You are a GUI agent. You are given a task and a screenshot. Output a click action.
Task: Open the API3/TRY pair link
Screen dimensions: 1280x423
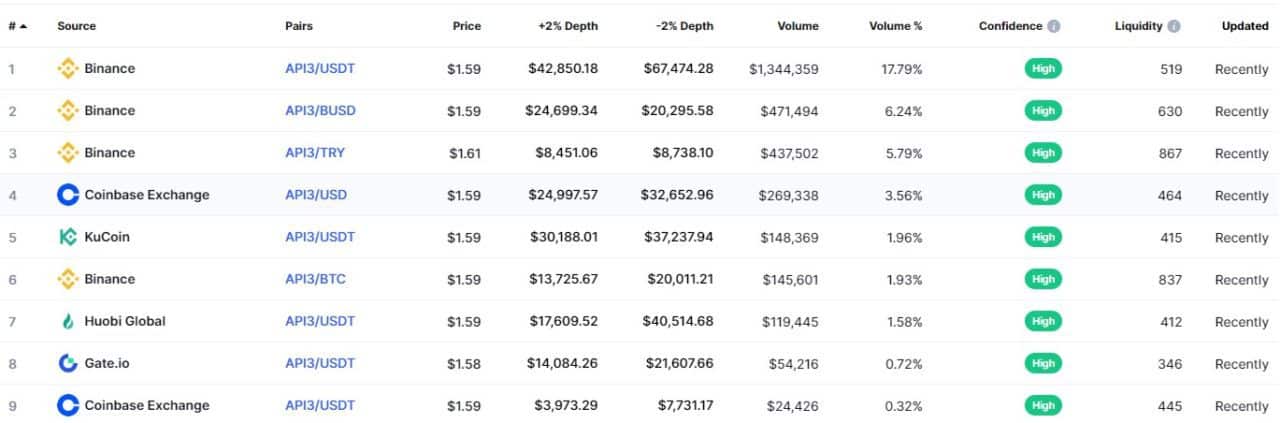[x=315, y=153]
